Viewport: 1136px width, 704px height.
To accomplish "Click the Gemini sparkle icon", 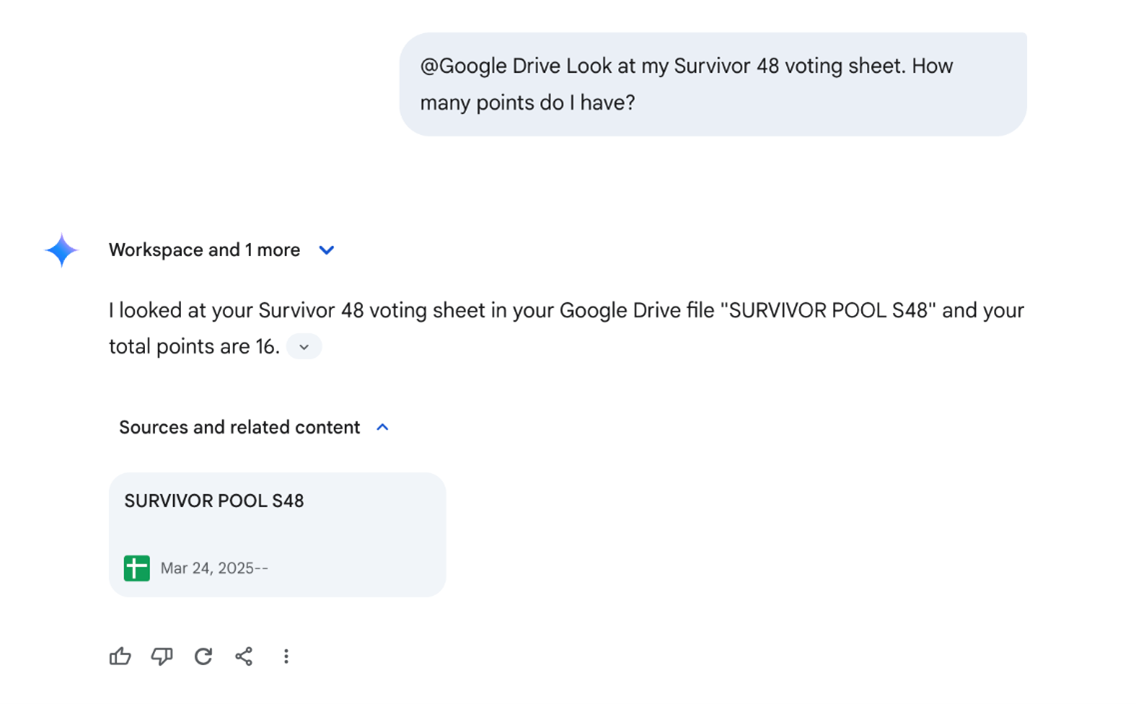I will 61,250.
